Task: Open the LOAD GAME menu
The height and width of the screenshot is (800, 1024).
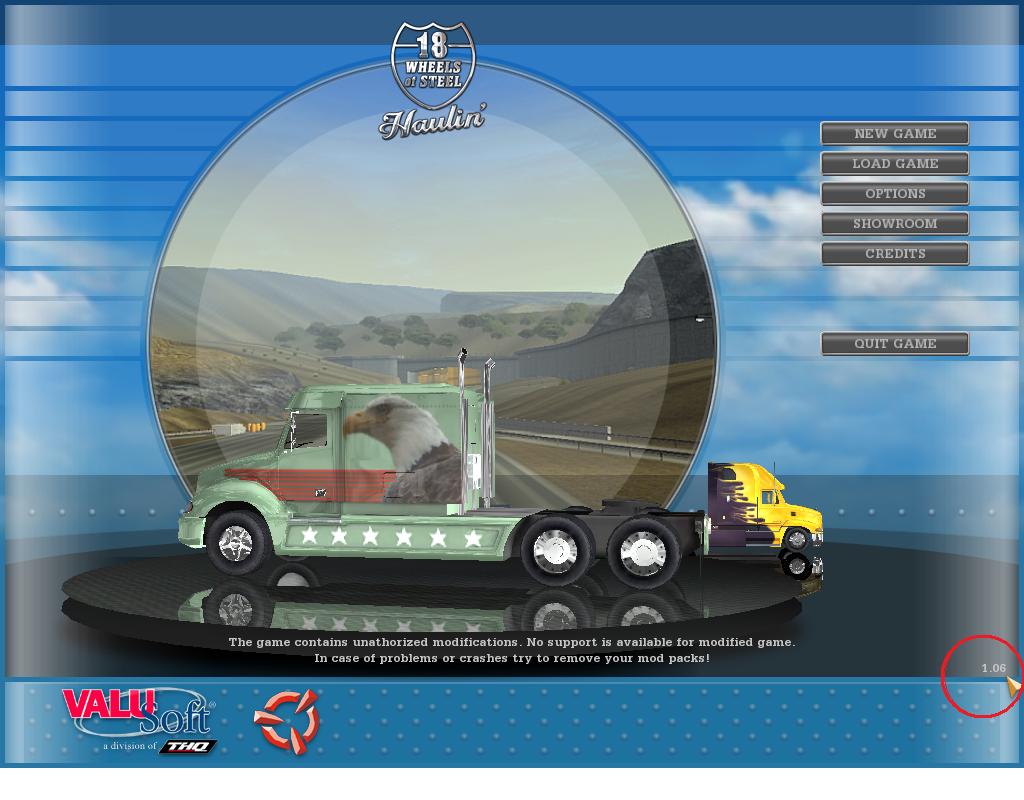Action: (895, 163)
